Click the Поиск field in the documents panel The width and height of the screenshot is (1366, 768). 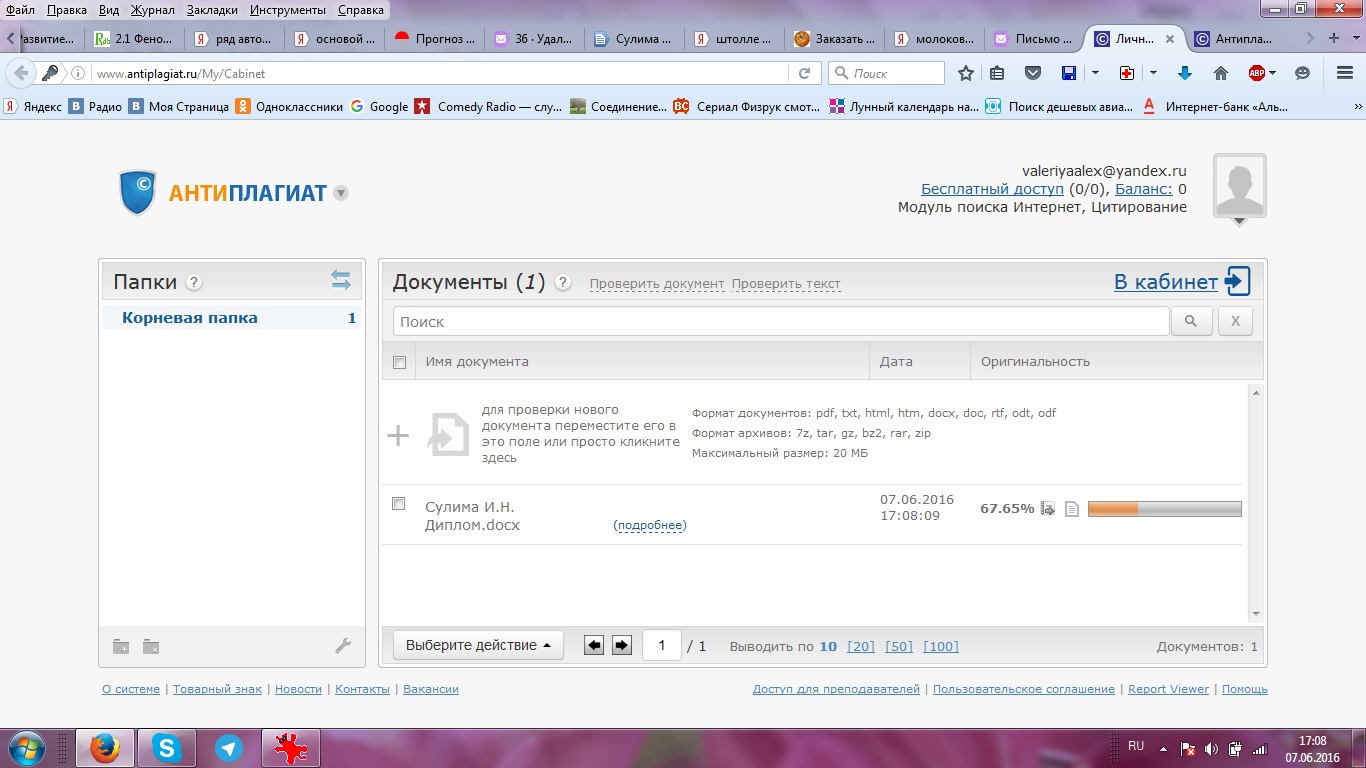pos(780,322)
